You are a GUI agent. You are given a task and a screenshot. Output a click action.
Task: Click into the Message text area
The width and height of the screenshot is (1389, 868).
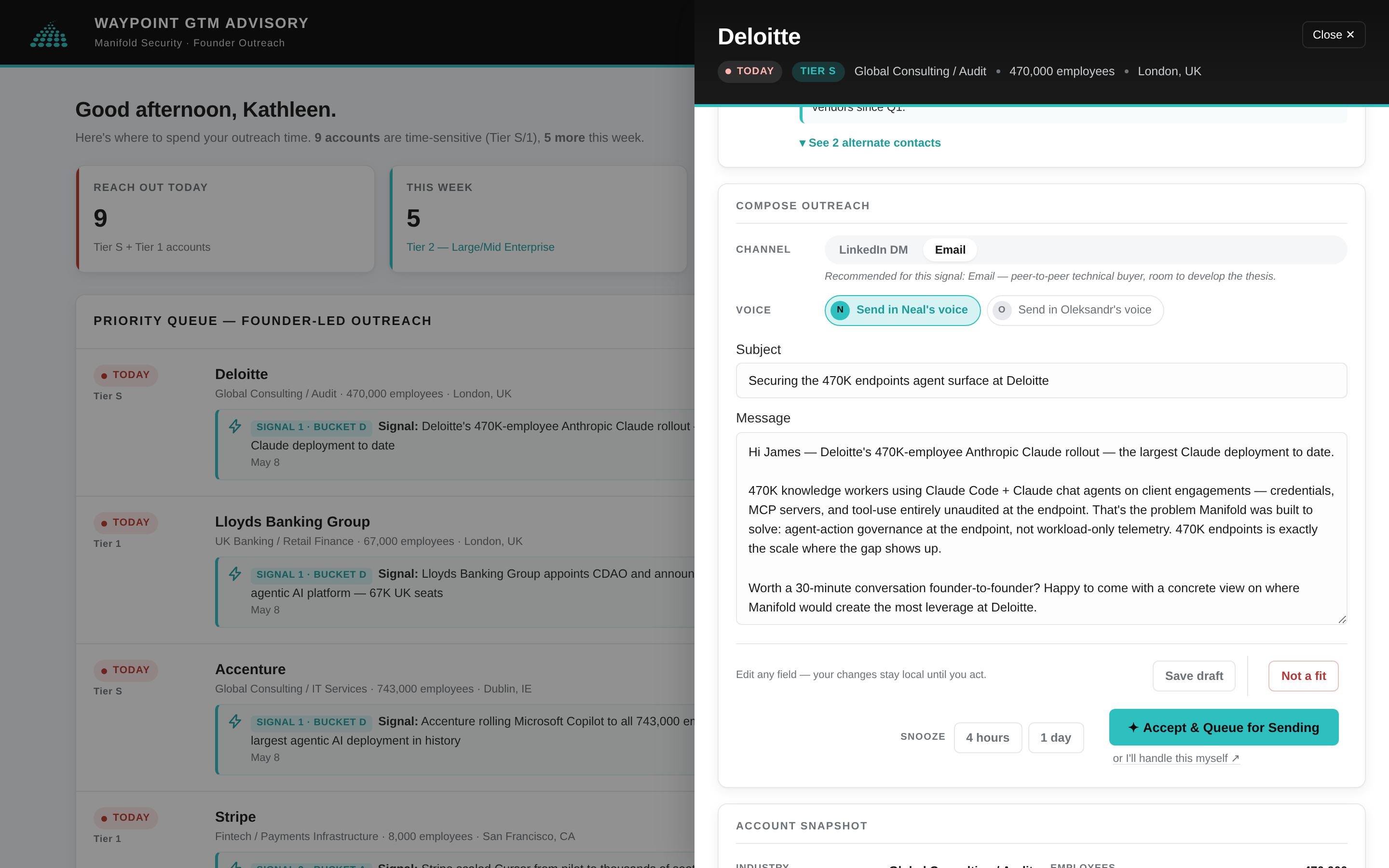[x=1041, y=528]
